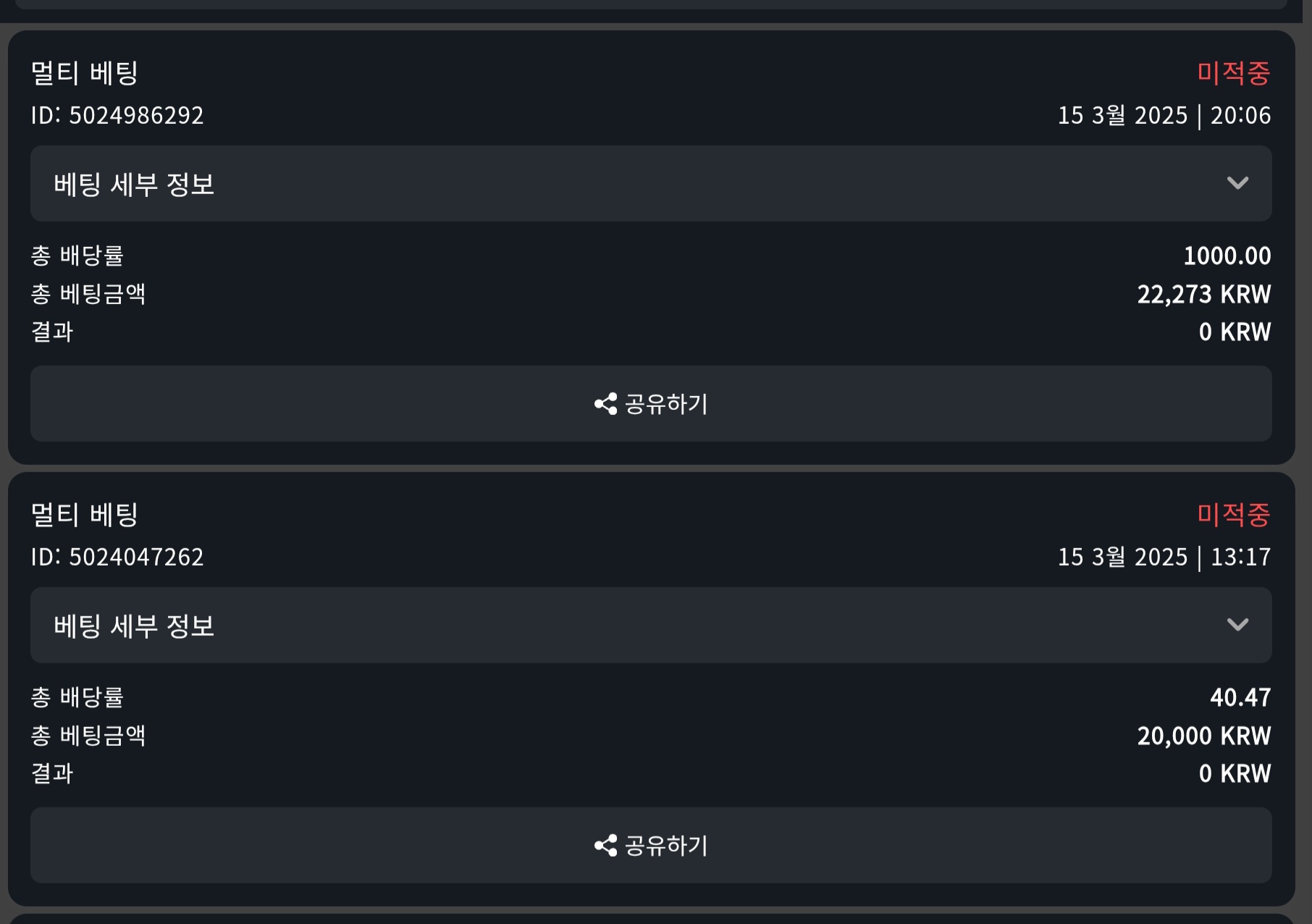Screen dimensions: 1312x924
Task: Expand chevron for bet ID 5024047262
Action: click(1237, 625)
